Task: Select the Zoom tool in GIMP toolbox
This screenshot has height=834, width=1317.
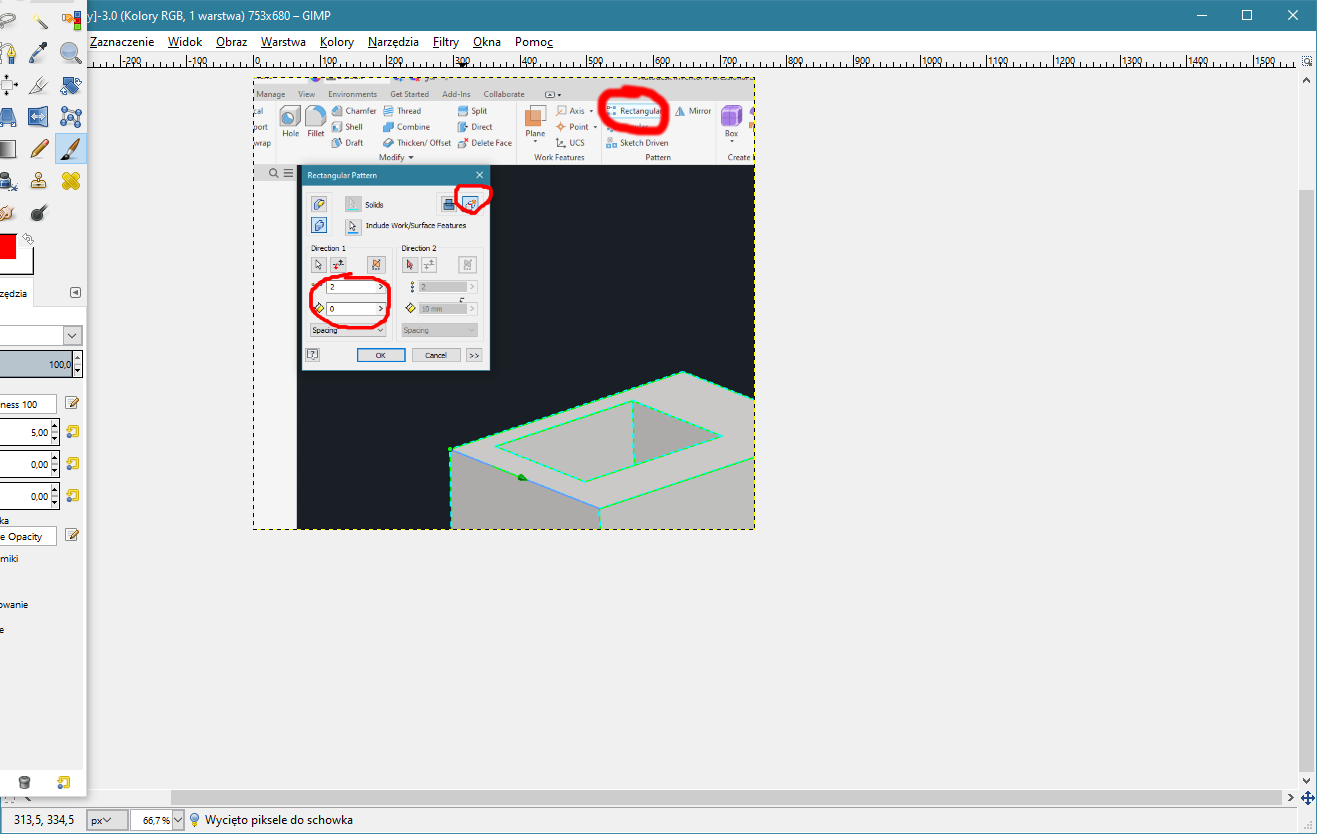Action: pyautogui.click(x=69, y=53)
